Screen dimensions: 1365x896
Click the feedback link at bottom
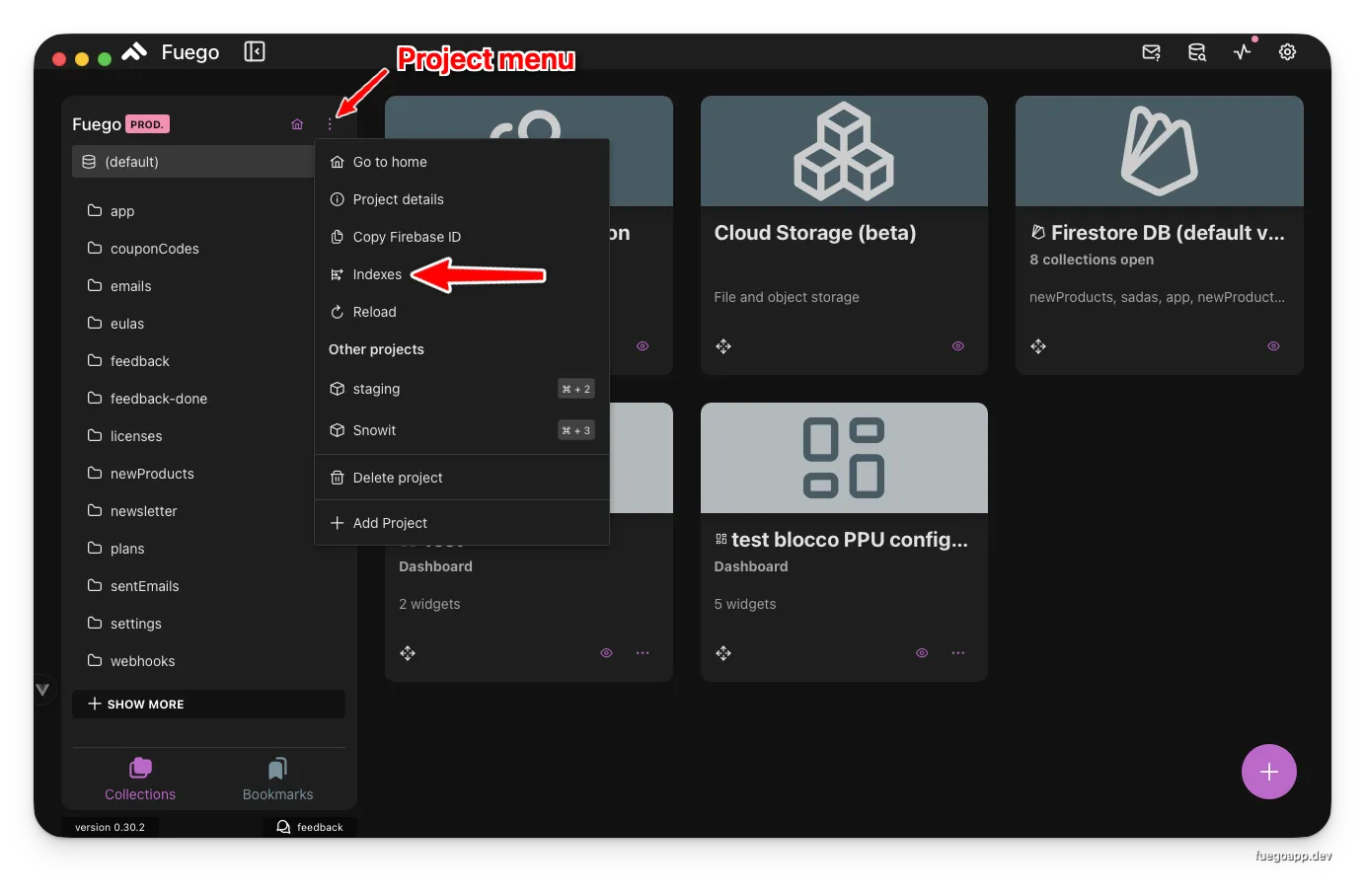coord(310,827)
